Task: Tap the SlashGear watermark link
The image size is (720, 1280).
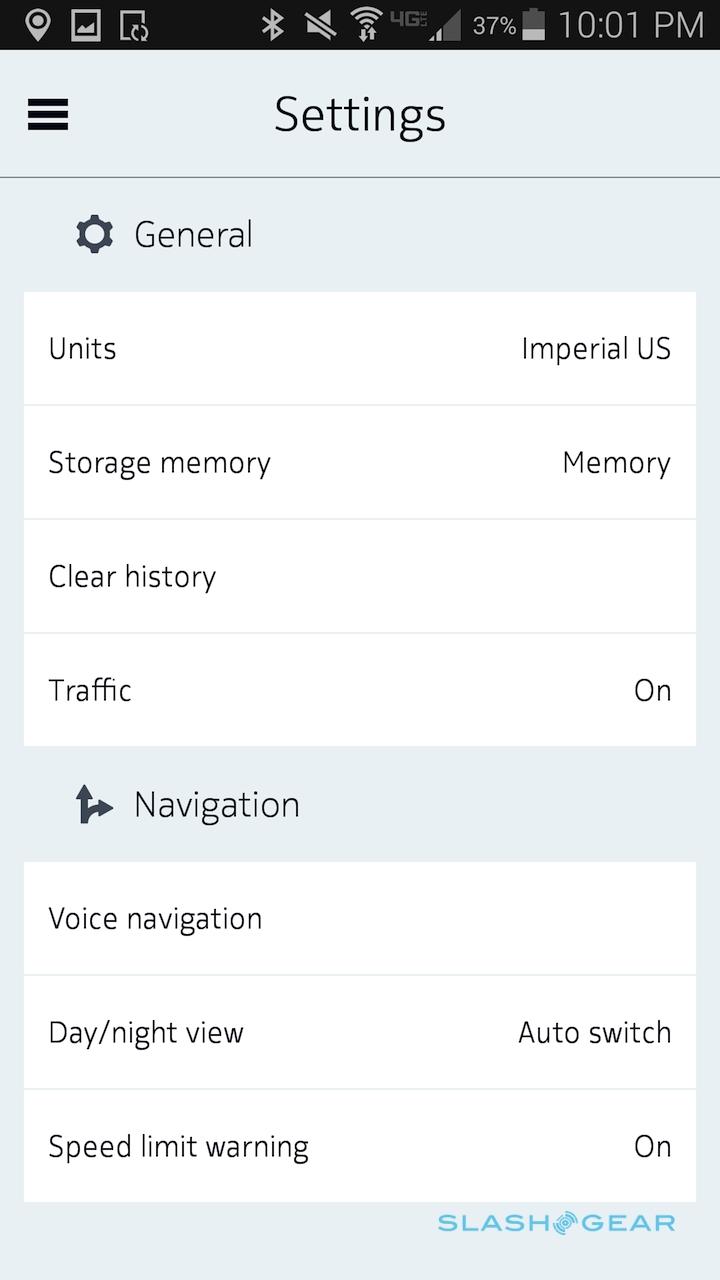Action: click(x=556, y=1223)
